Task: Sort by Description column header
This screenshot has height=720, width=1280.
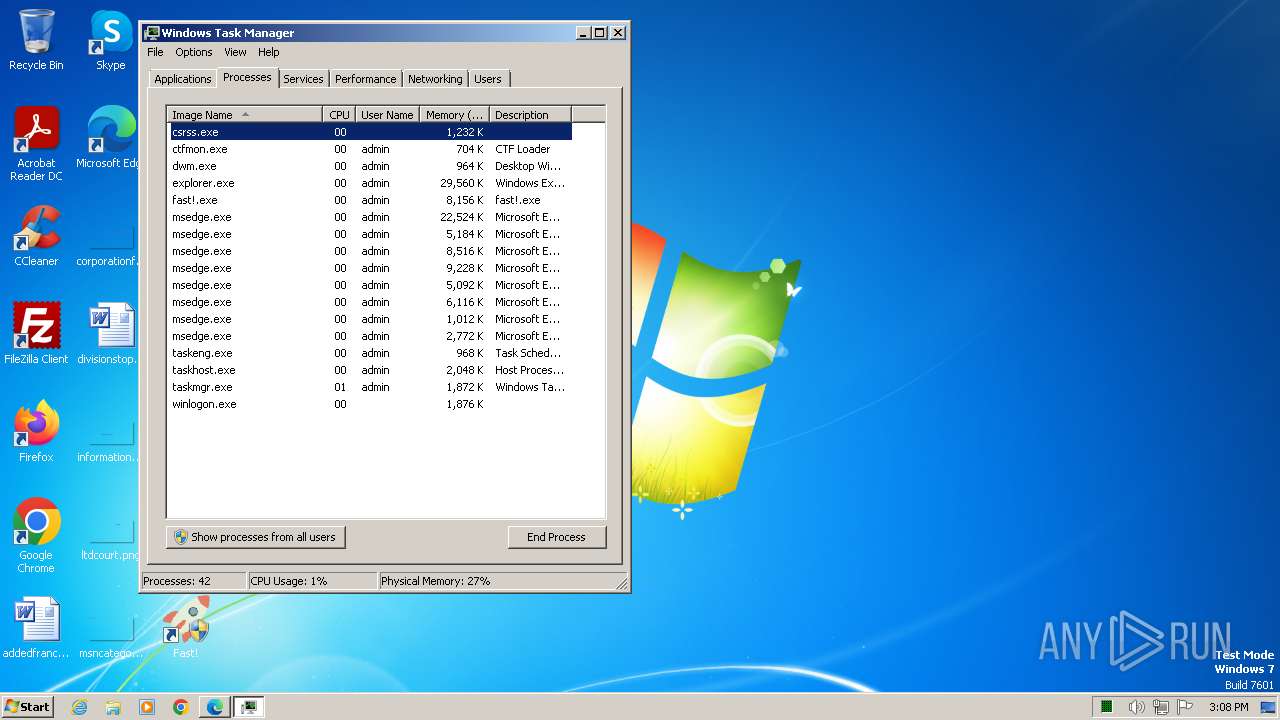Action: pos(530,115)
